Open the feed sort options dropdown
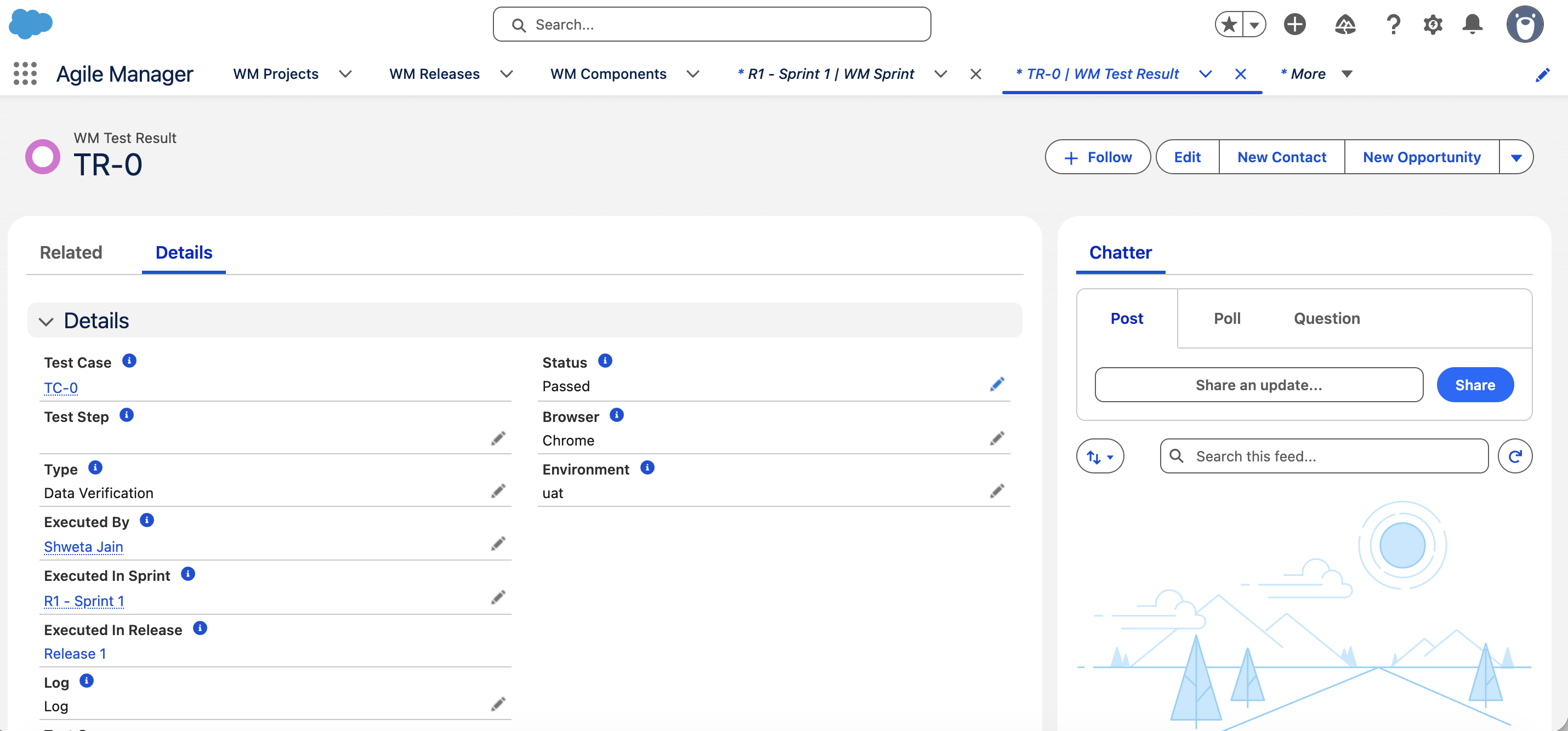Viewport: 1568px width, 731px height. 1100,456
